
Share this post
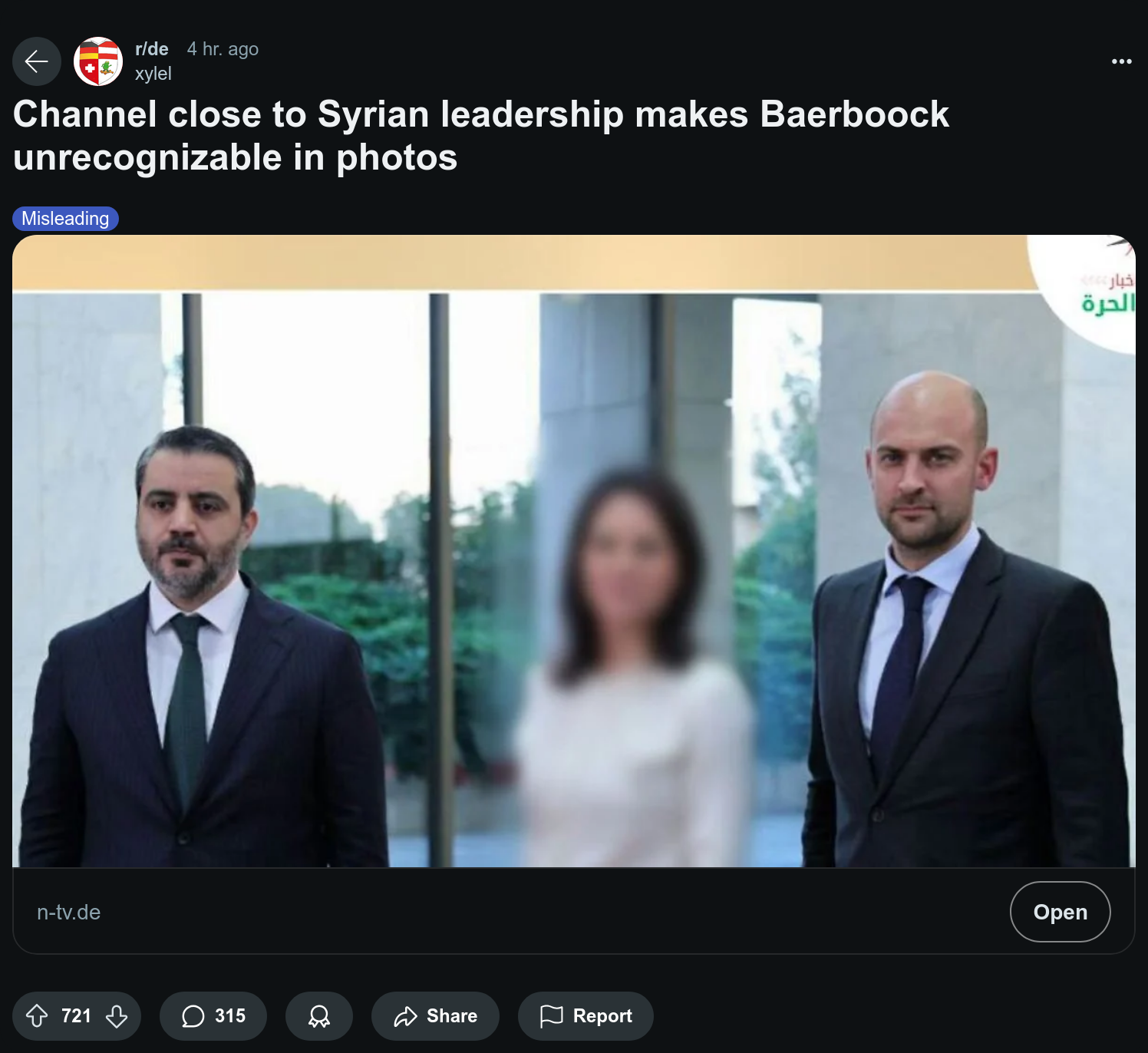pos(435,1016)
